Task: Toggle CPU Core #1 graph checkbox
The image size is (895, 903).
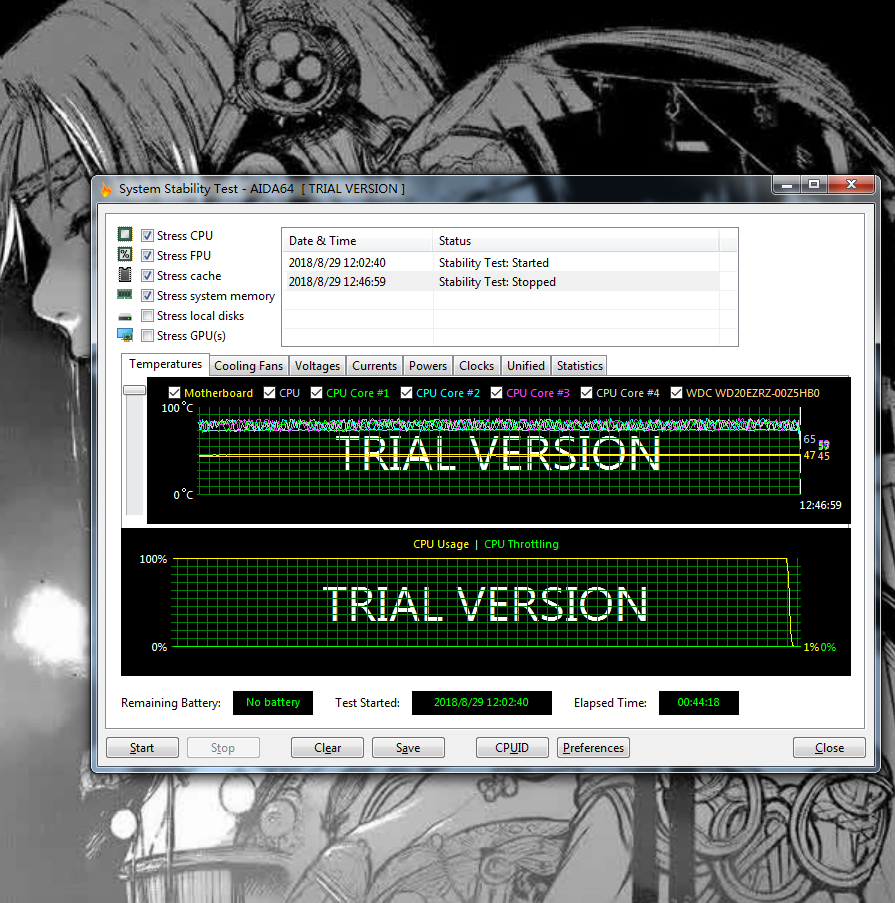Action: click(x=316, y=393)
